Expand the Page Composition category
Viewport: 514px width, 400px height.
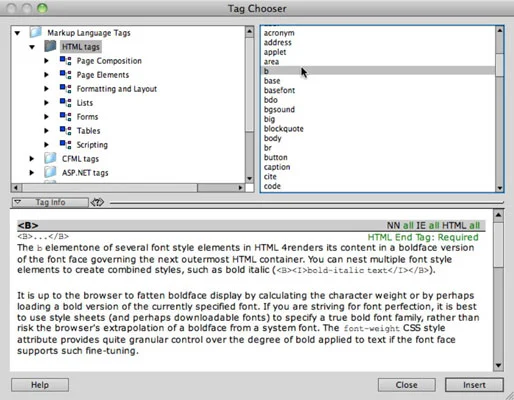click(x=46, y=61)
